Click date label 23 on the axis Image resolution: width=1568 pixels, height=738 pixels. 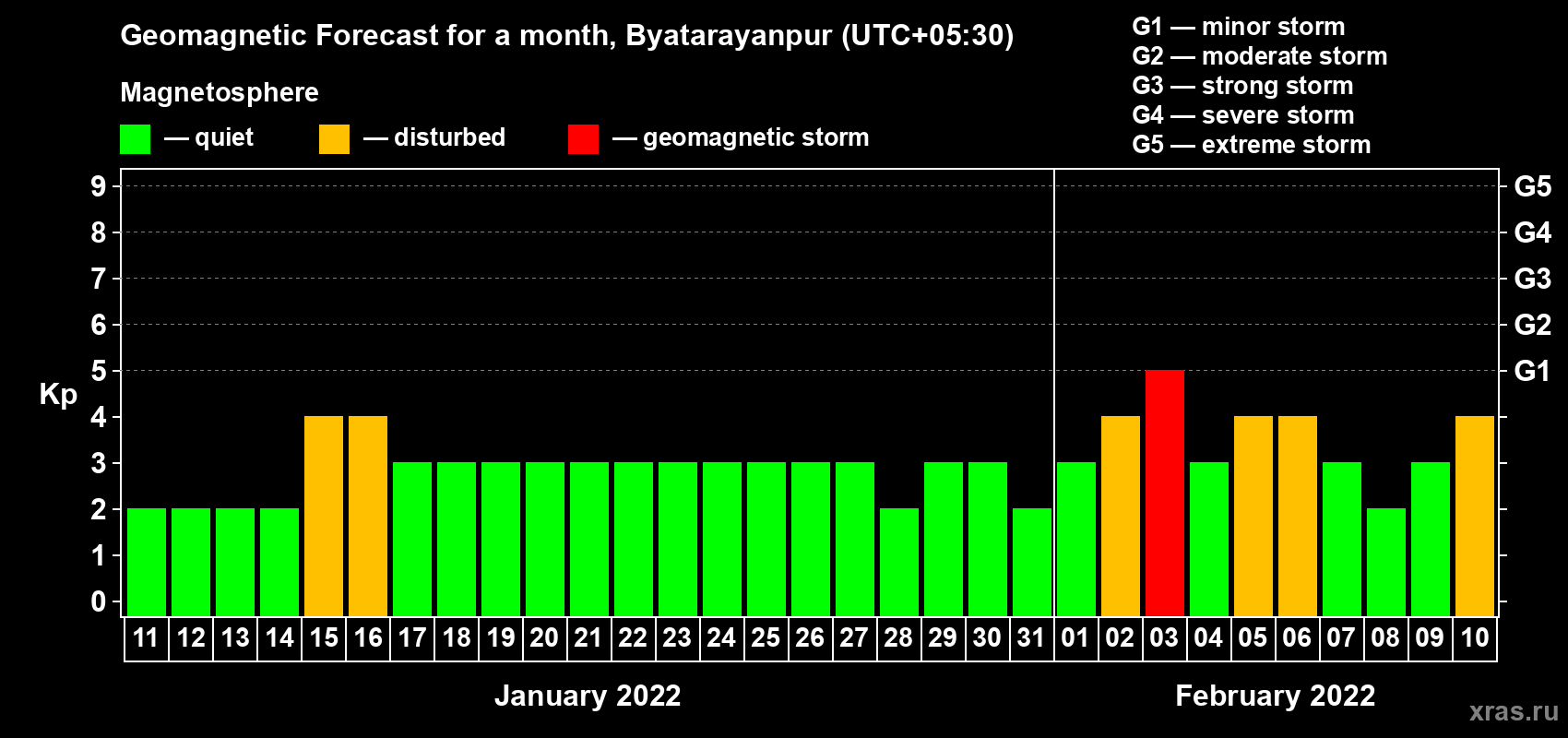(678, 638)
